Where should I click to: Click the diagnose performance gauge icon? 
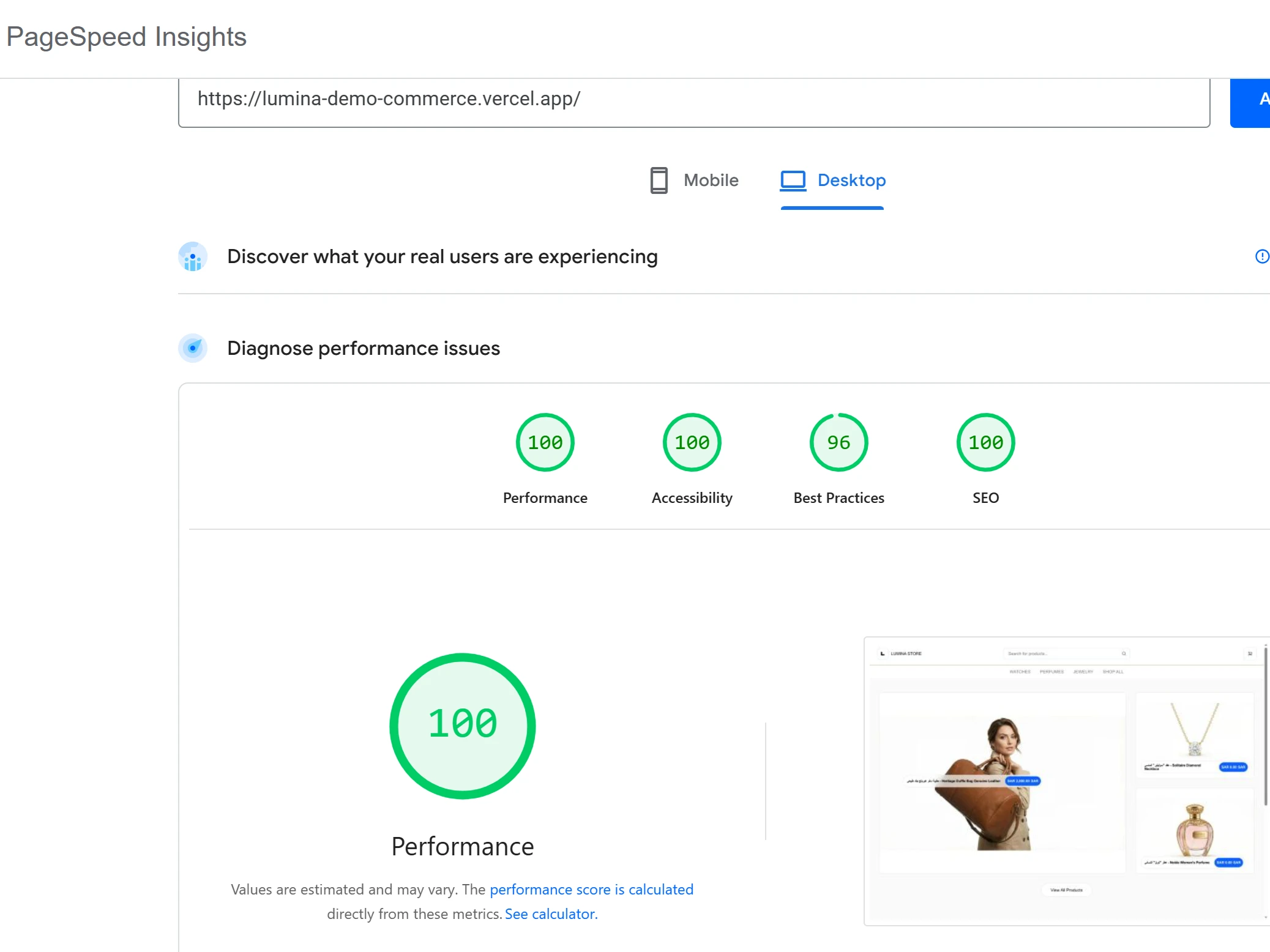(x=193, y=348)
